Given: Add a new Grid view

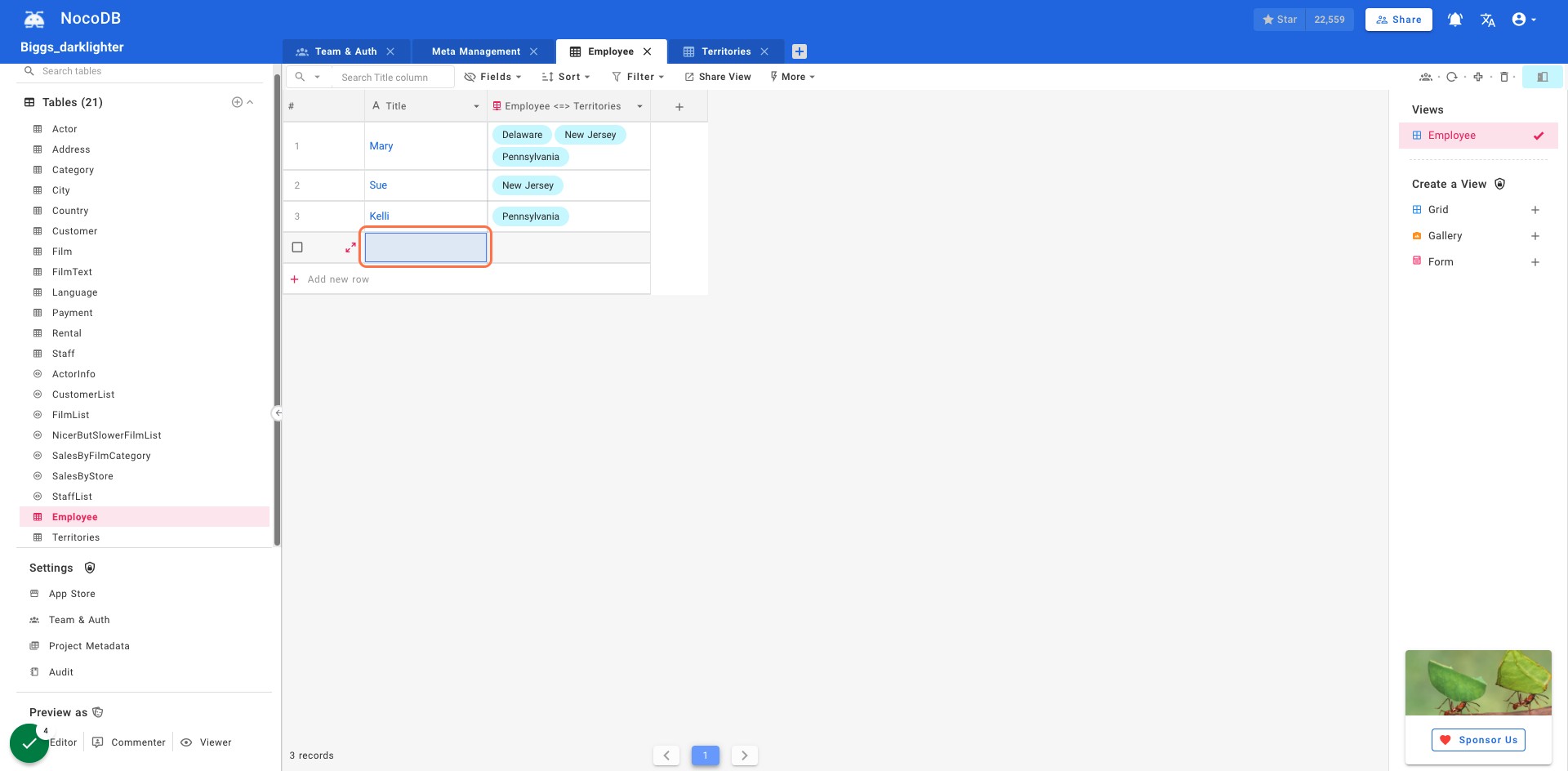Looking at the screenshot, I should pos(1535,210).
